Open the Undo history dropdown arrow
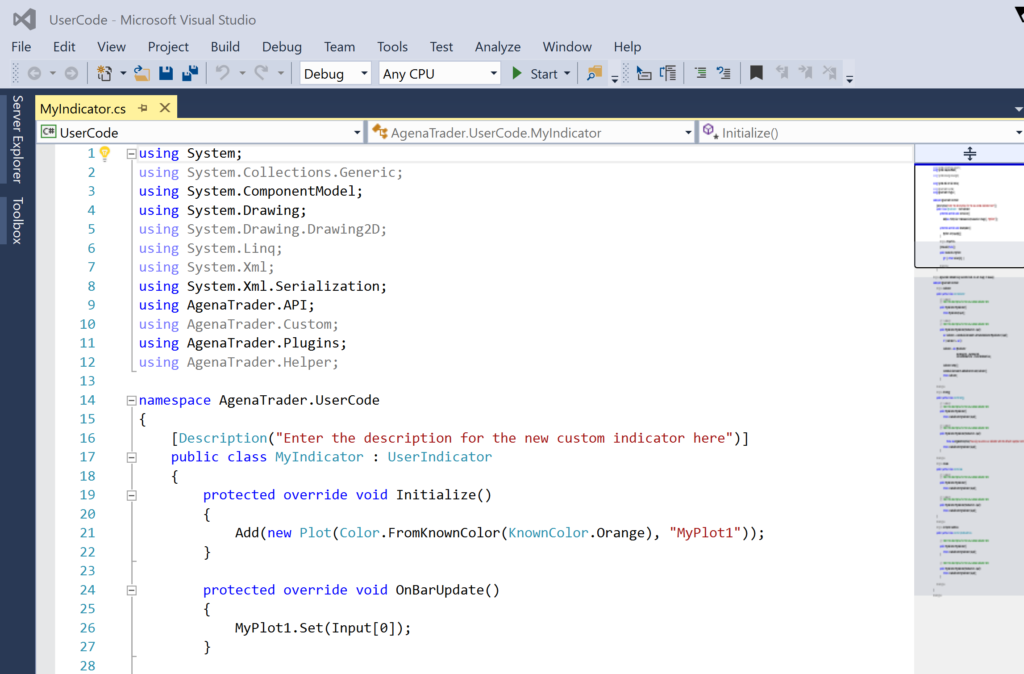 (x=242, y=73)
